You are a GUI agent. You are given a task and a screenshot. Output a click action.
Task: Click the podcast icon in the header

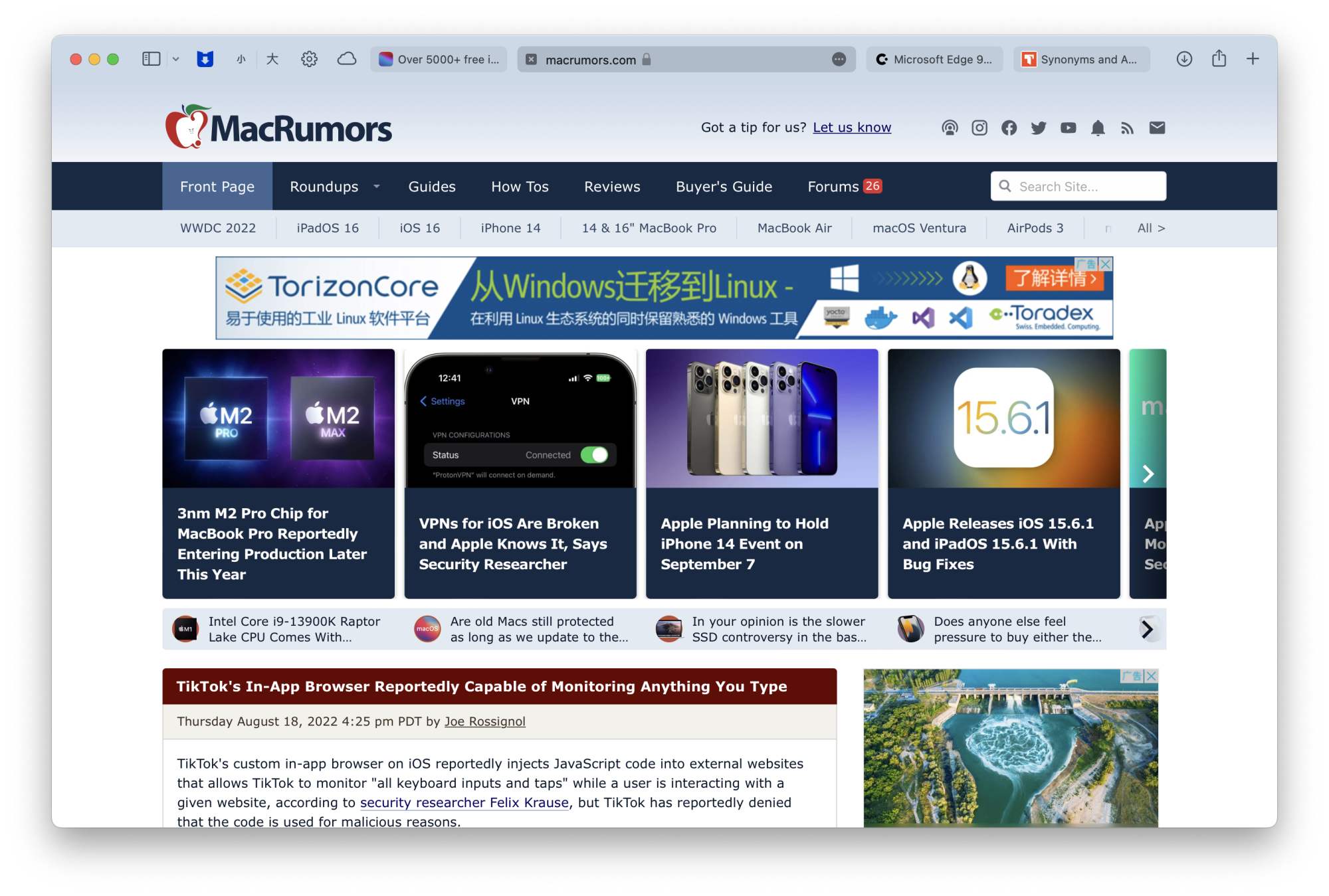coord(950,128)
